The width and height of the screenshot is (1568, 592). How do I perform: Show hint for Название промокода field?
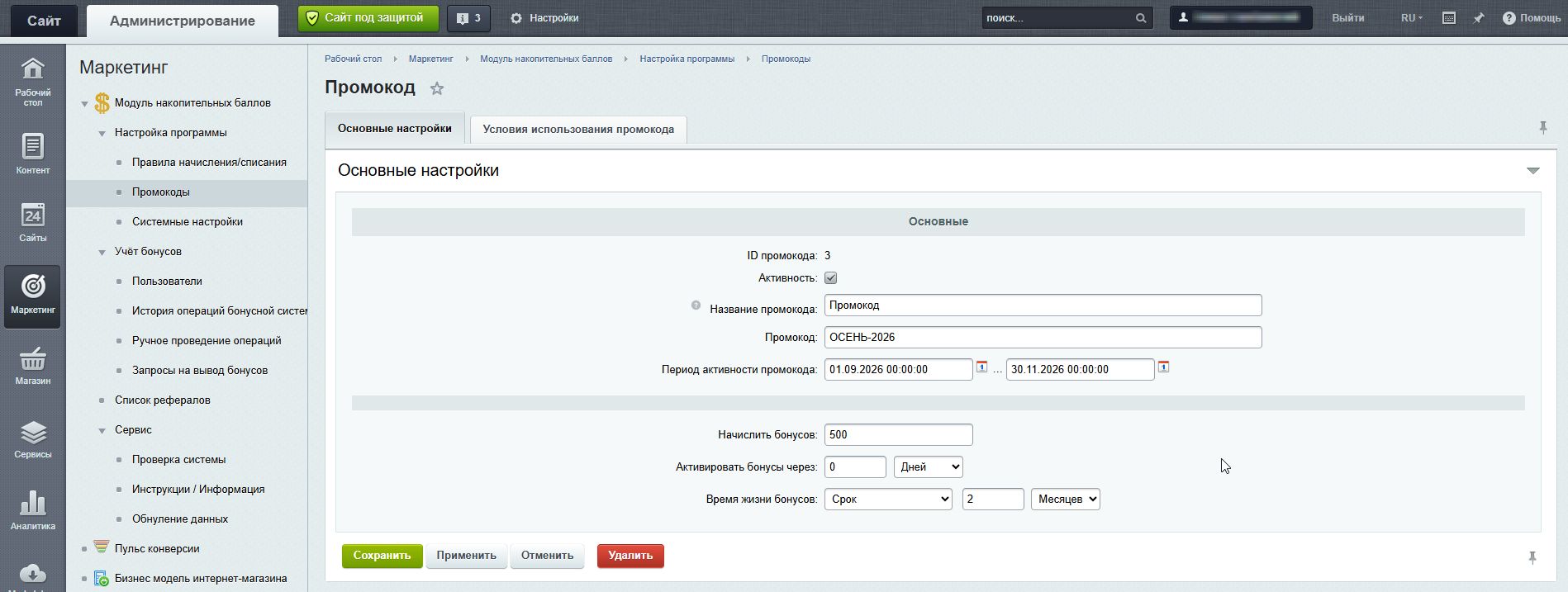[696, 305]
